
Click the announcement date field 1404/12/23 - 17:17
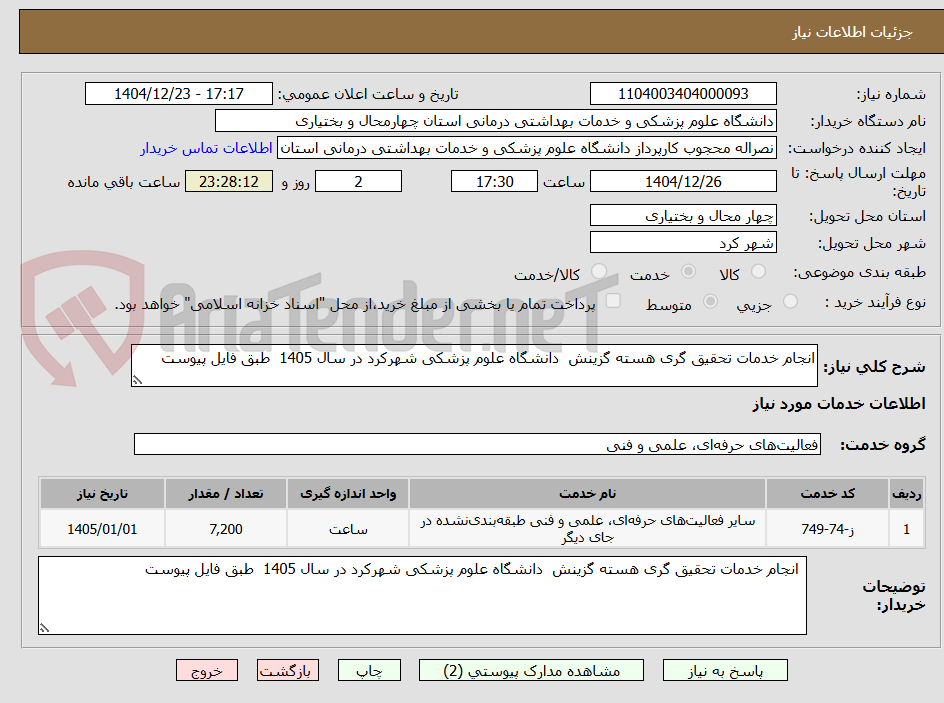[x=179, y=94]
